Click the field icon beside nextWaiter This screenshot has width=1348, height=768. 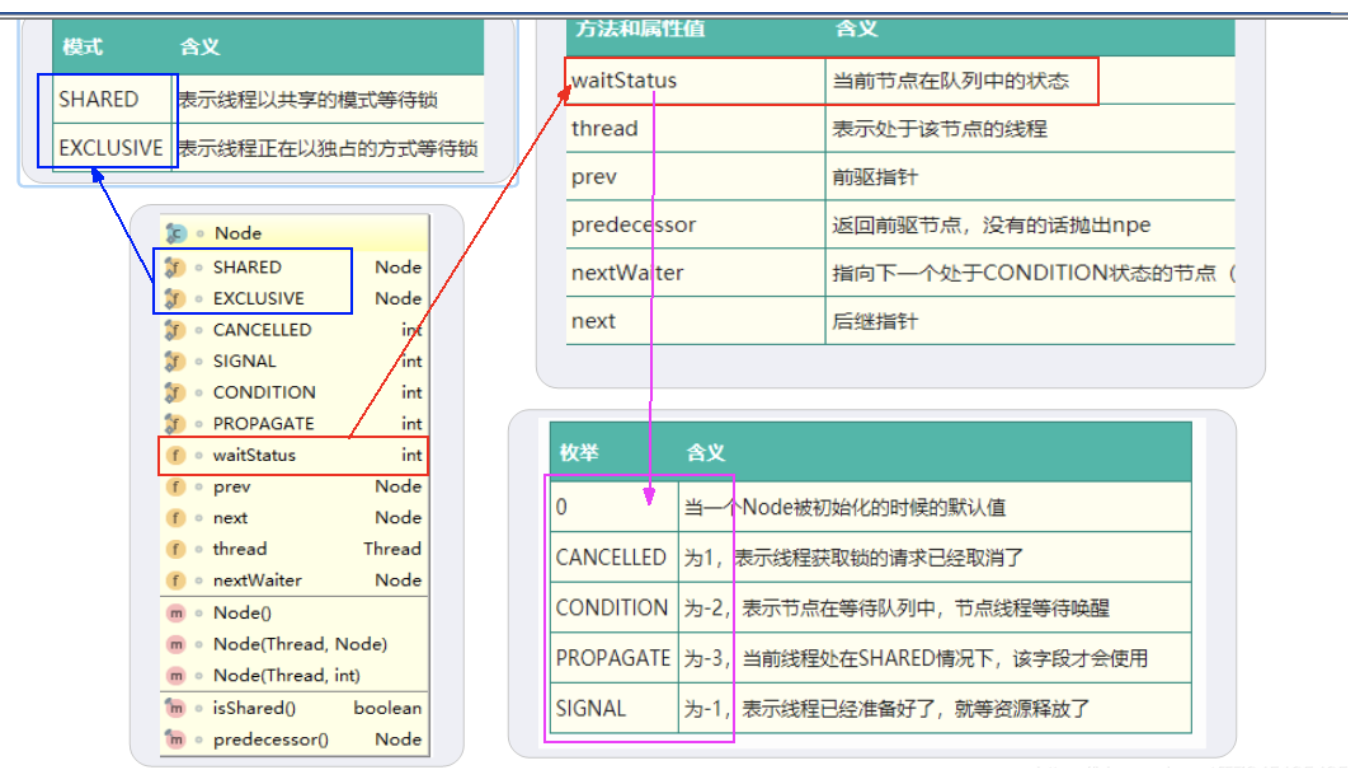click(x=176, y=580)
